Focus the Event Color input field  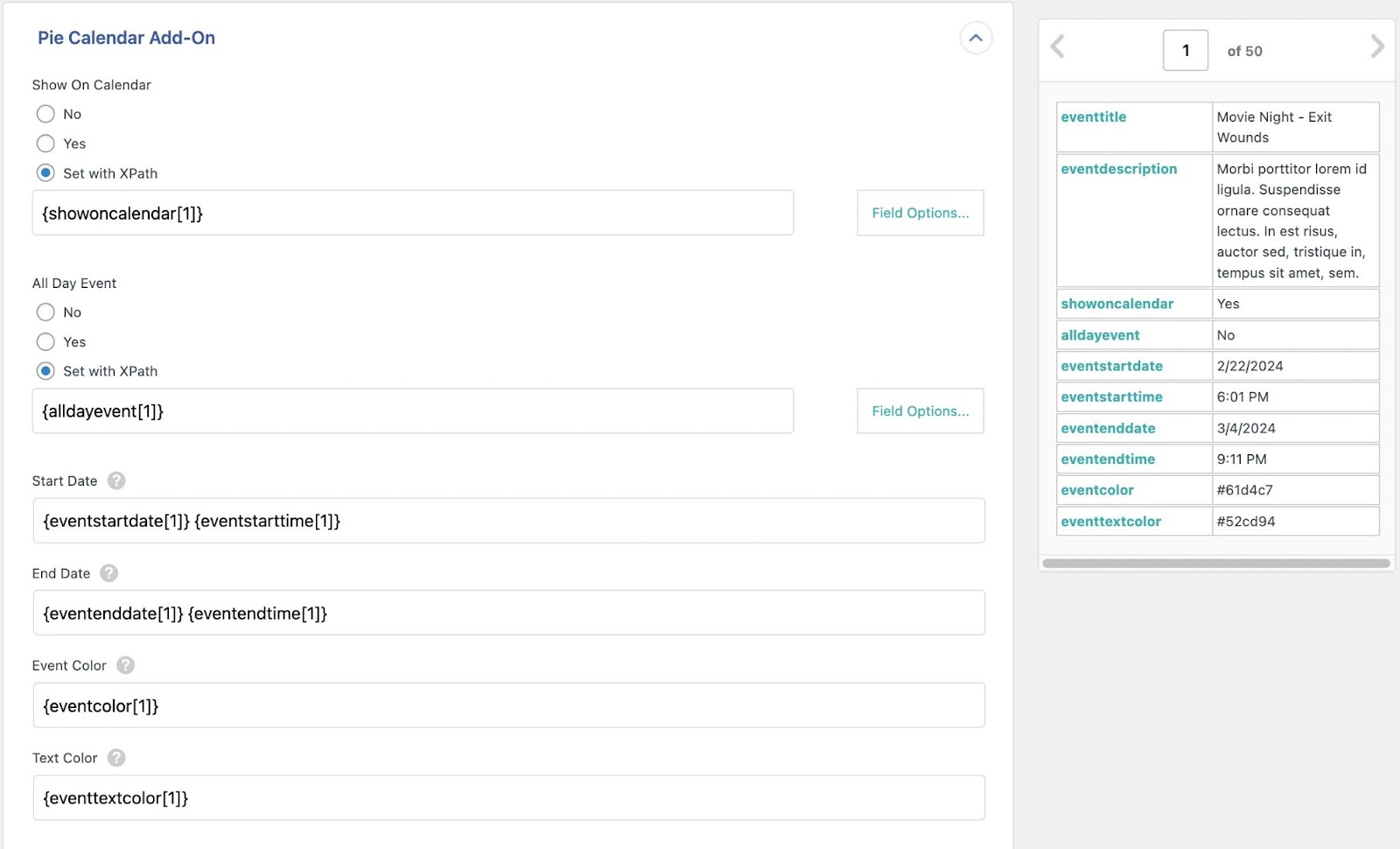coord(508,705)
